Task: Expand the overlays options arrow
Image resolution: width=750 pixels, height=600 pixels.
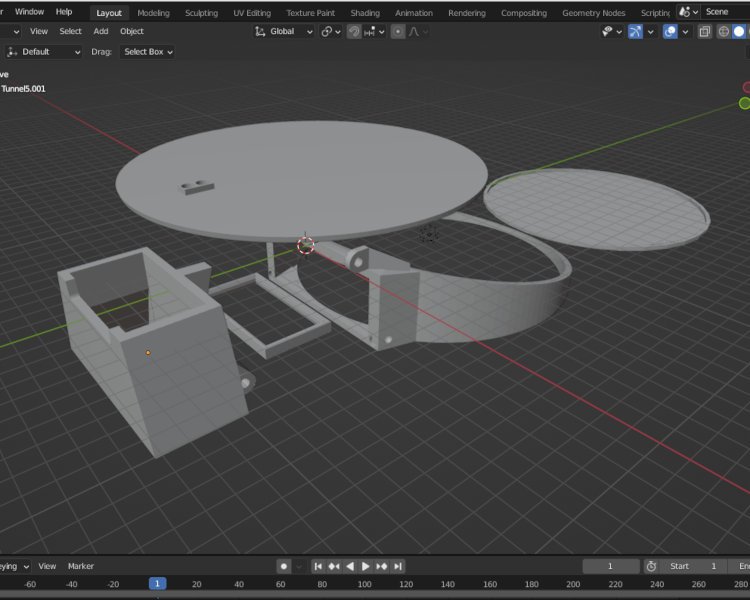Action: tap(685, 32)
